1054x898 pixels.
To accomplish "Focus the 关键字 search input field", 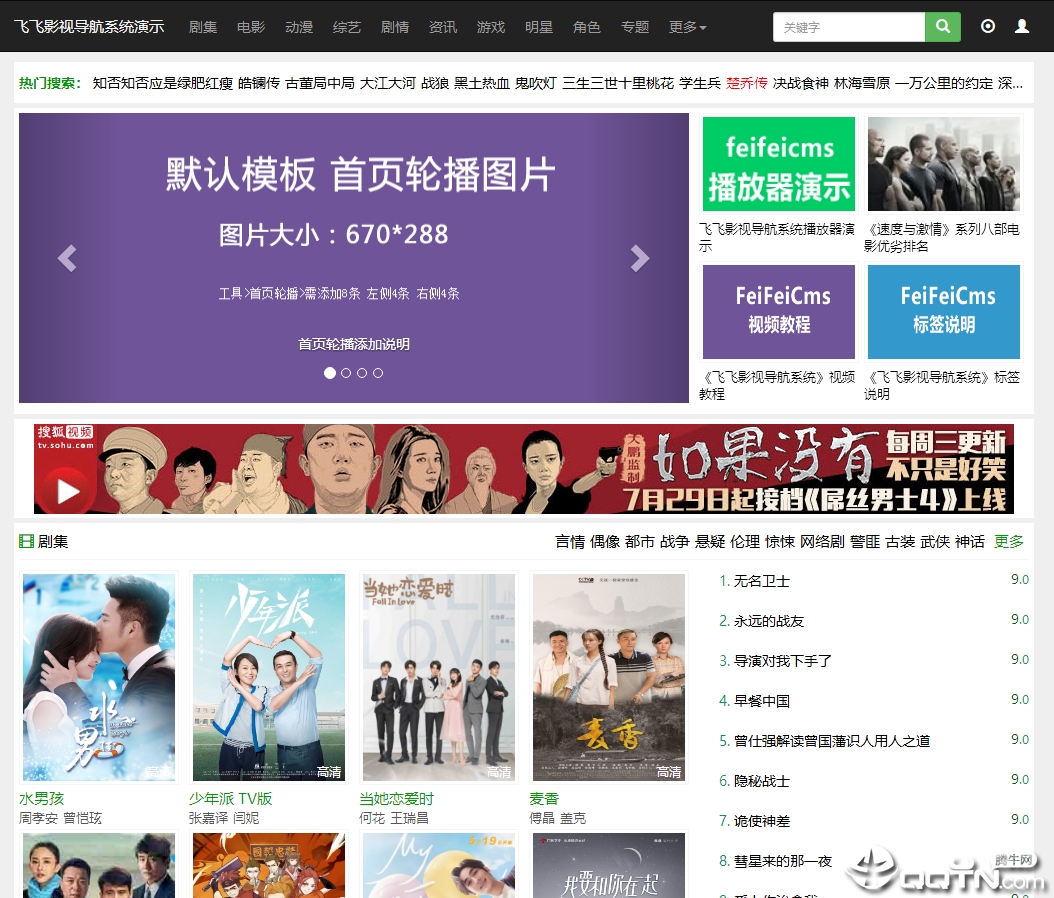I will (849, 27).
